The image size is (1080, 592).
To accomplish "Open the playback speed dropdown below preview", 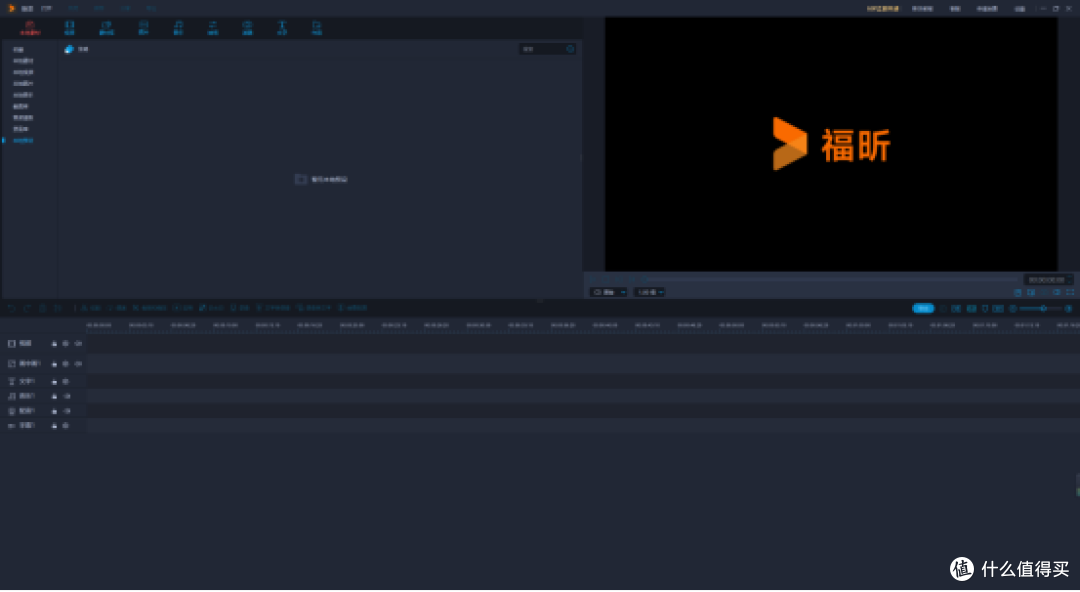I will tap(649, 292).
